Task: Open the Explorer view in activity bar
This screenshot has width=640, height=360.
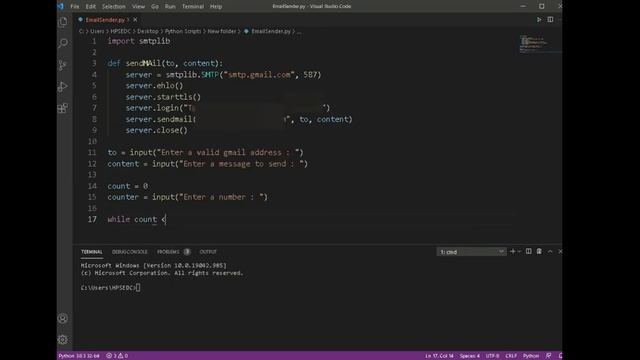Action: click(x=63, y=22)
